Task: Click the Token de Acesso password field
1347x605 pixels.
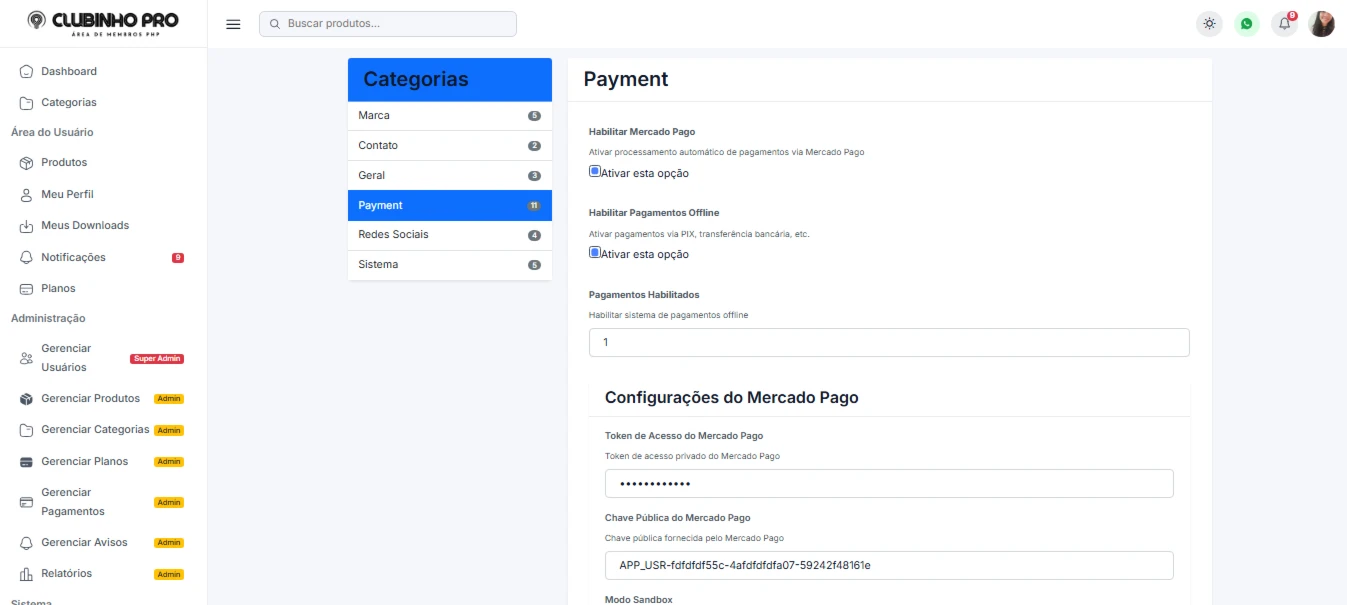Action: coord(889,484)
